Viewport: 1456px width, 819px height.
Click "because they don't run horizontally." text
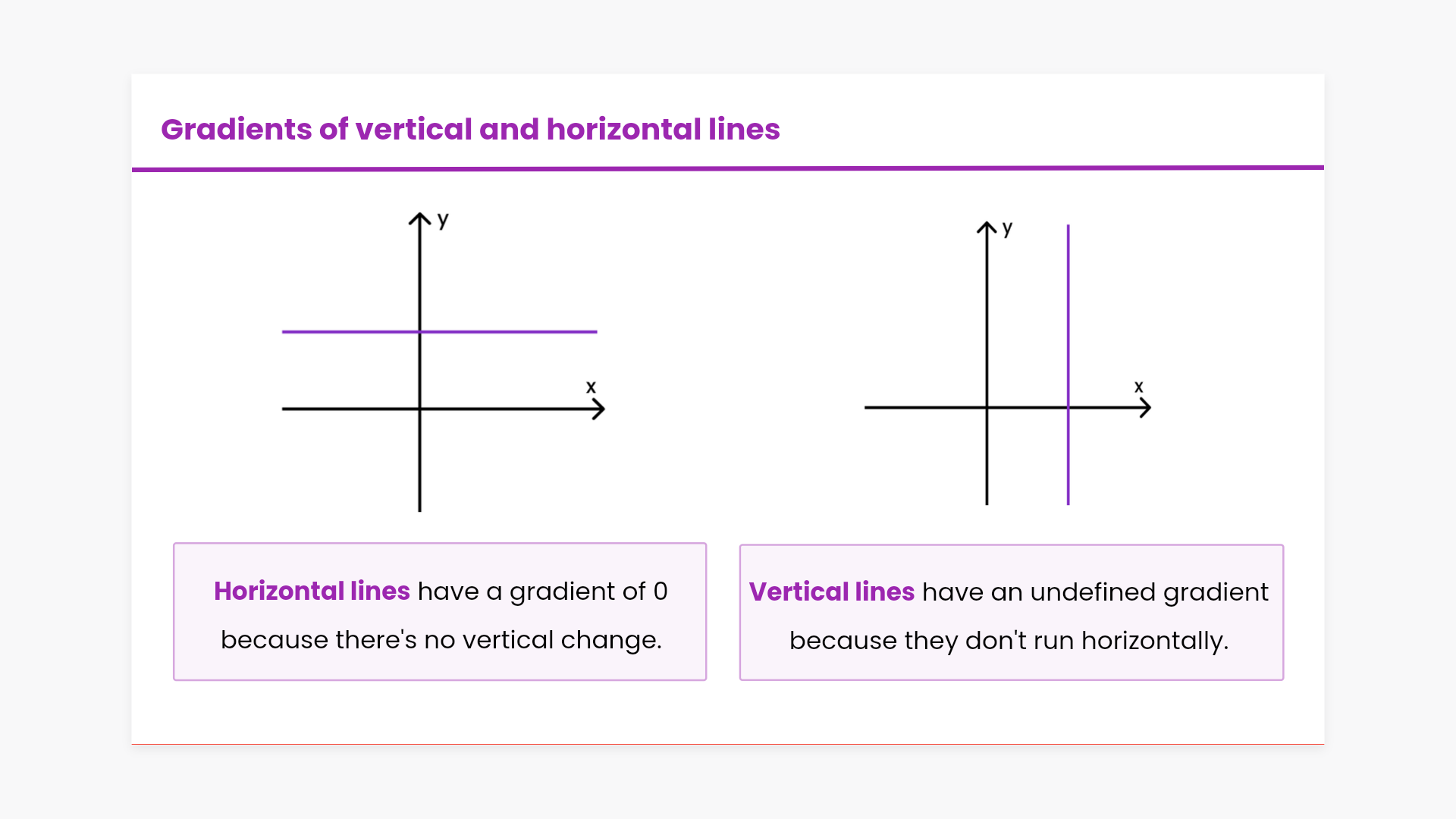(1009, 641)
